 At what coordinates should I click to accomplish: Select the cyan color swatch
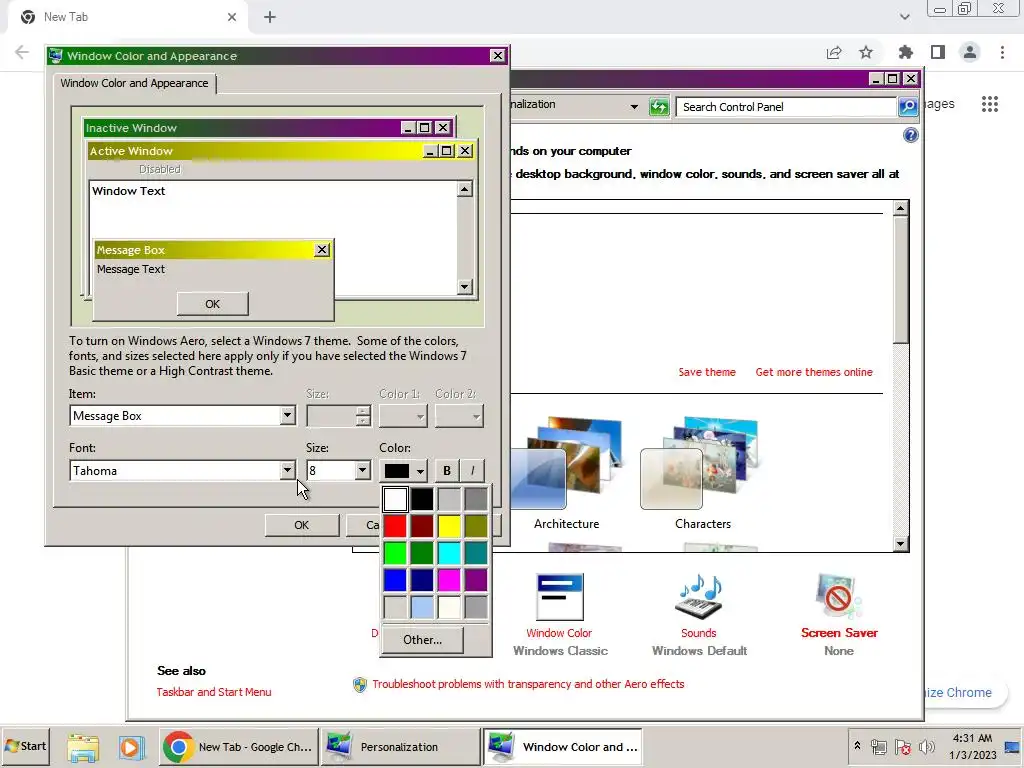click(x=449, y=553)
